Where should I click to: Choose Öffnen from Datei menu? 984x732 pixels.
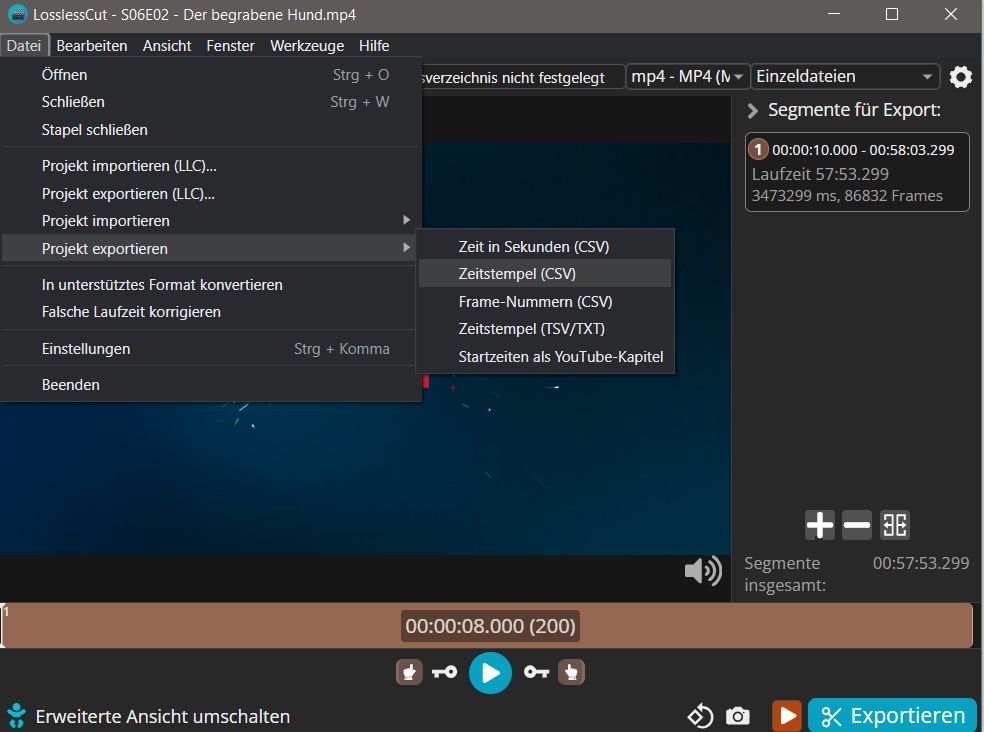point(210,75)
